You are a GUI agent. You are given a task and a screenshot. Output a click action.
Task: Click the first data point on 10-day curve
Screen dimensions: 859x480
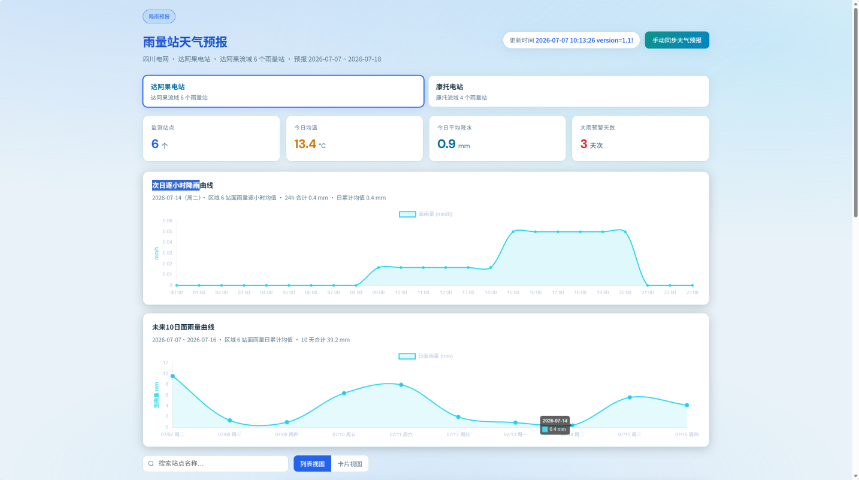click(x=173, y=376)
